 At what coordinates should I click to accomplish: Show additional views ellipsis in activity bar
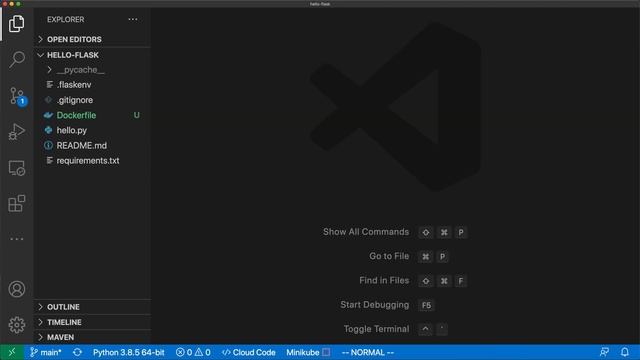[x=16, y=239]
